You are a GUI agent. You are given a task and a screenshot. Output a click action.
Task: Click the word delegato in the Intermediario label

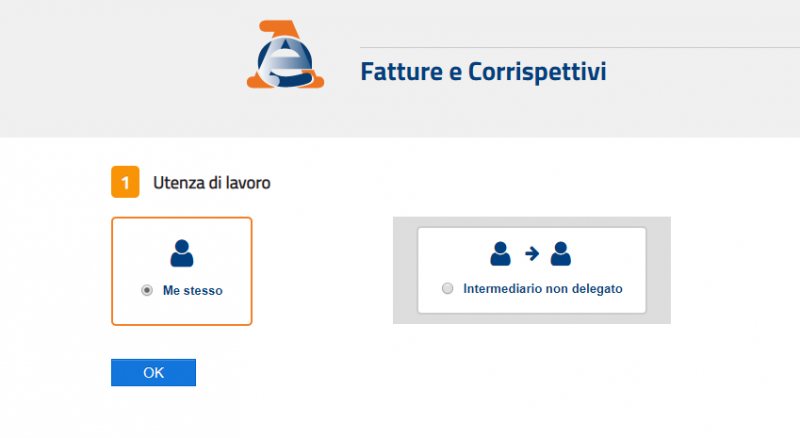(x=597, y=289)
